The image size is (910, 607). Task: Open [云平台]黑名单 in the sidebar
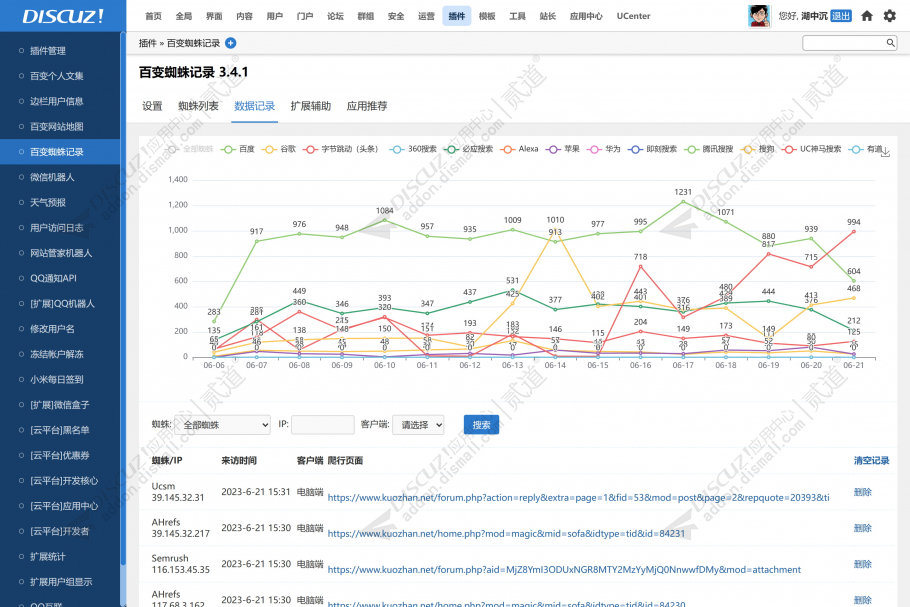click(60, 430)
